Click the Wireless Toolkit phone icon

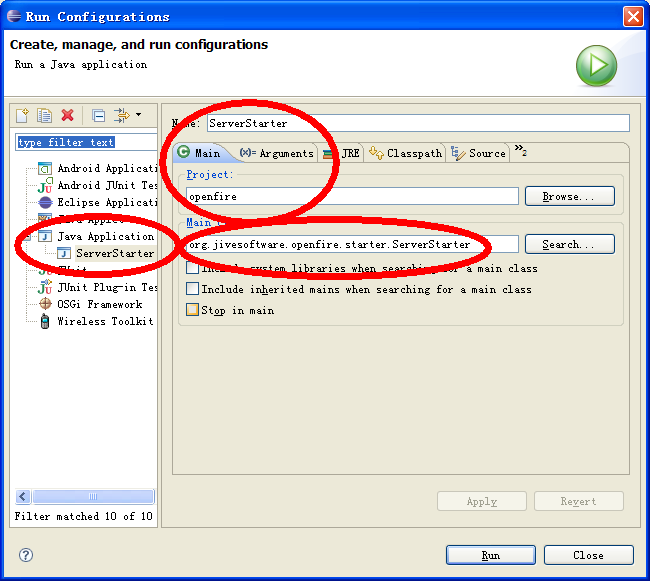(45, 321)
